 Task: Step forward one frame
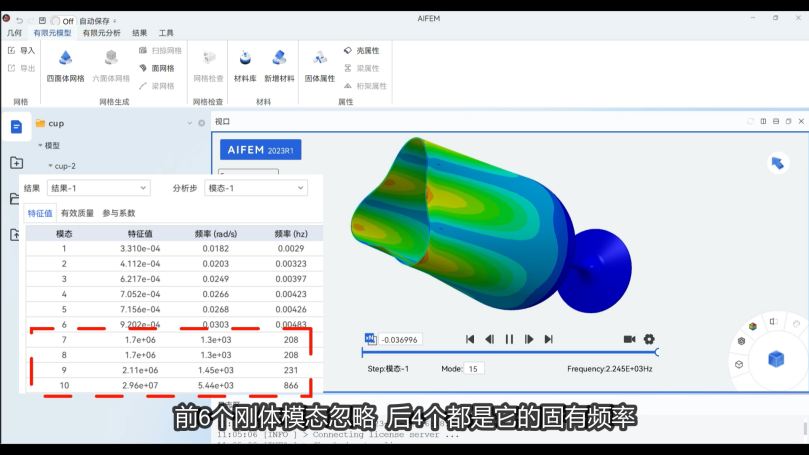529,339
